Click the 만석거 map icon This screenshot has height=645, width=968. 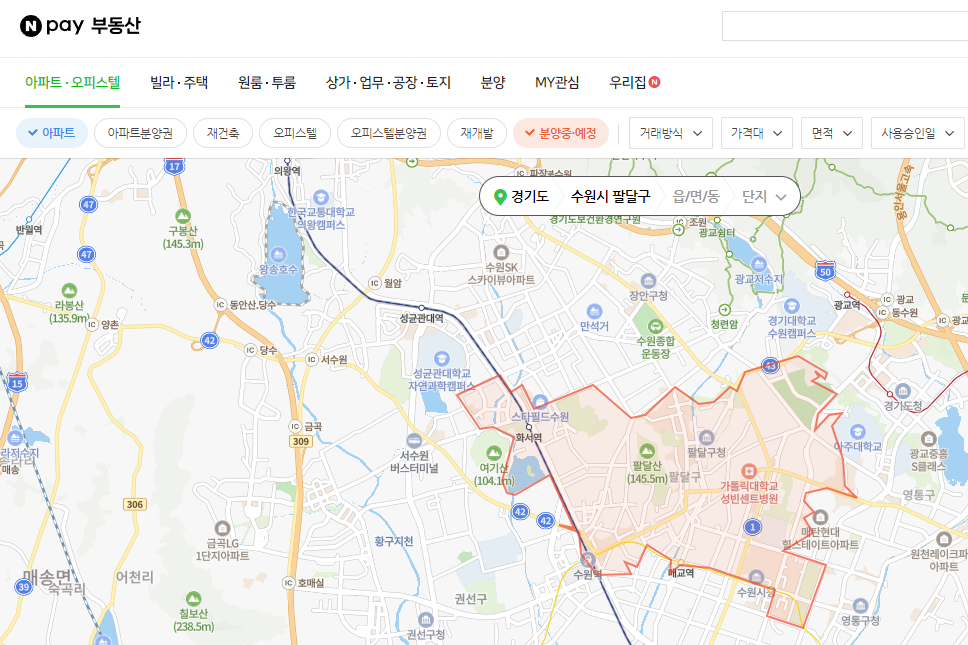(594, 311)
